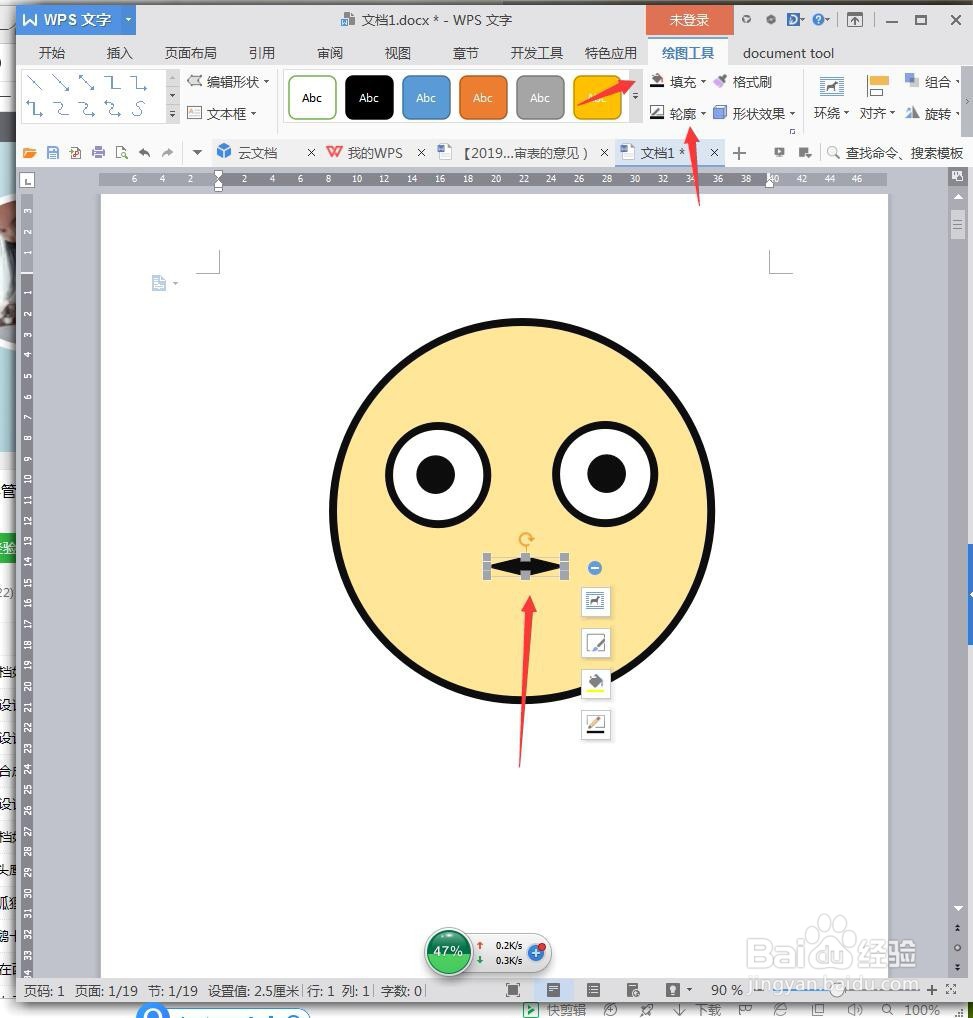
Task: Click the floating outline pen icon
Action: click(x=595, y=724)
